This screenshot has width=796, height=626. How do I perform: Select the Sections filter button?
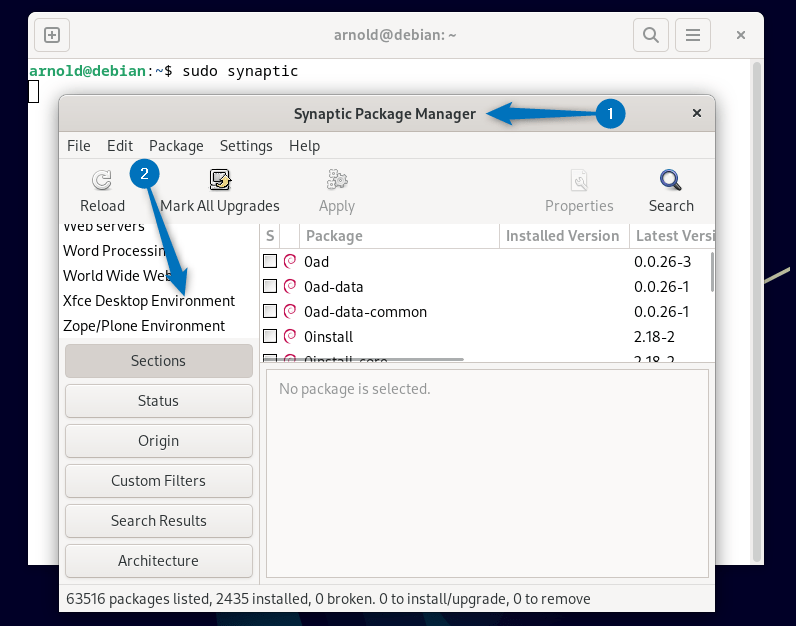(158, 360)
